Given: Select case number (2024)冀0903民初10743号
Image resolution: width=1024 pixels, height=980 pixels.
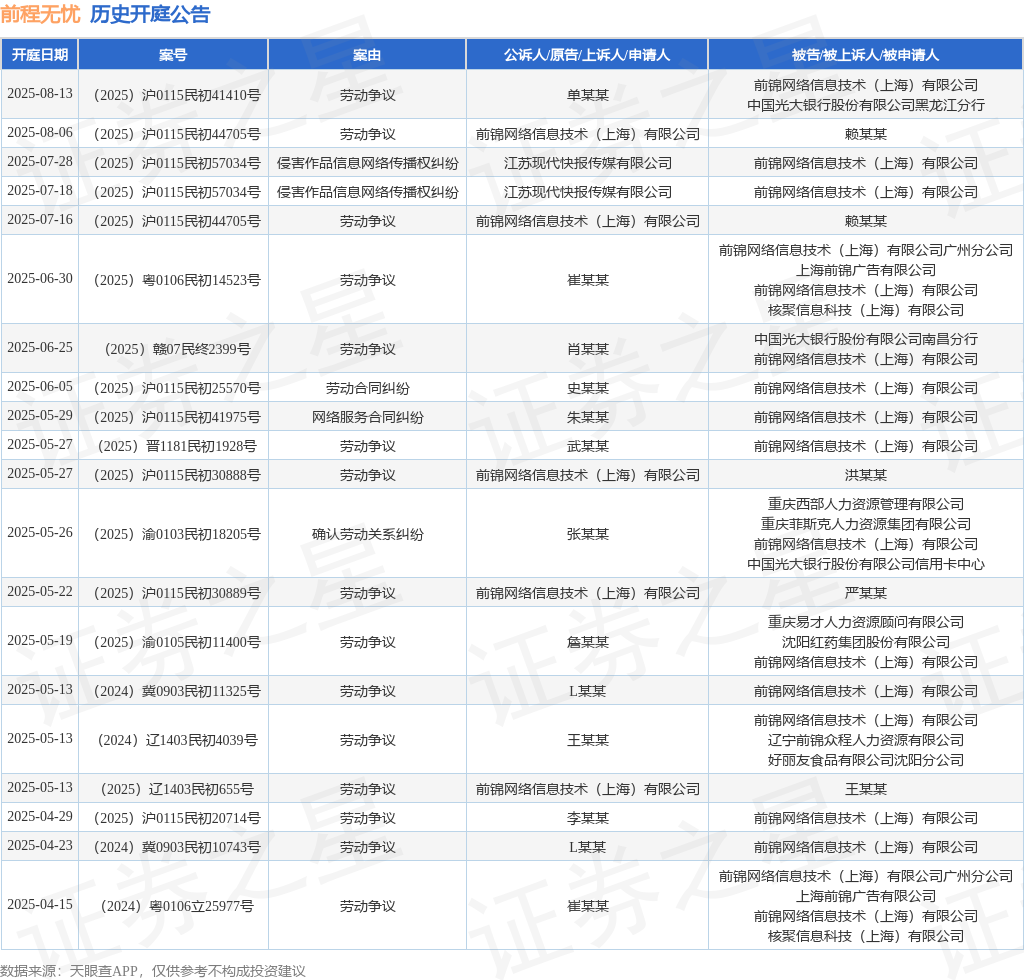Looking at the screenshot, I should pos(174,847).
